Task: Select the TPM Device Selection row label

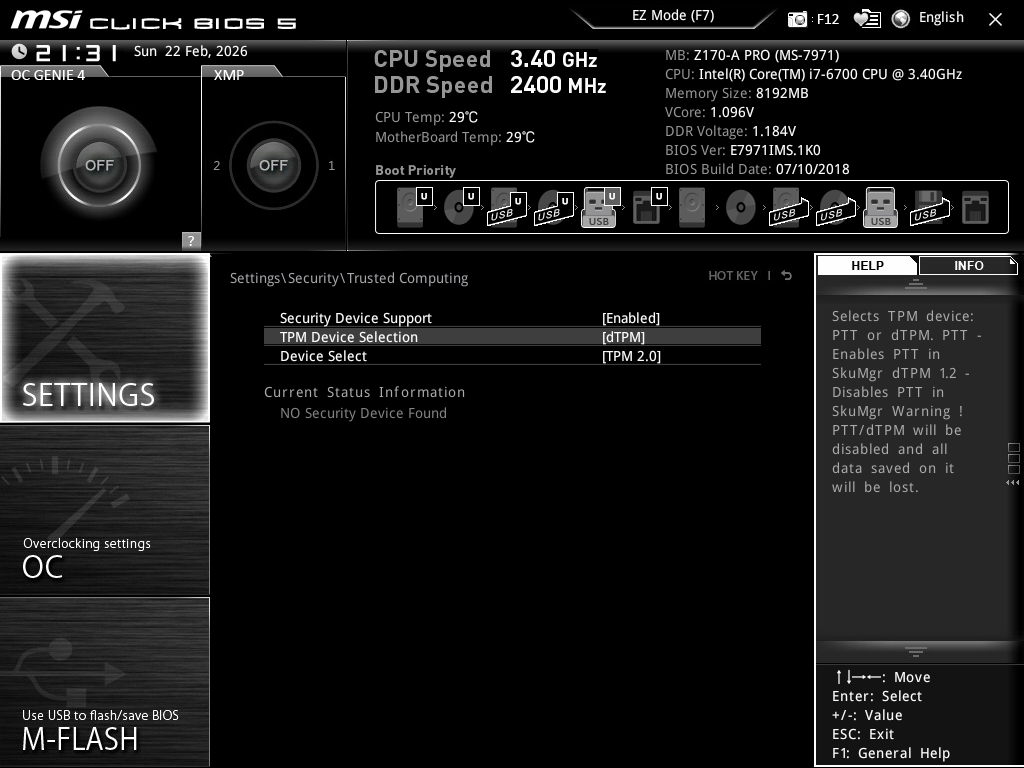Action: click(349, 337)
